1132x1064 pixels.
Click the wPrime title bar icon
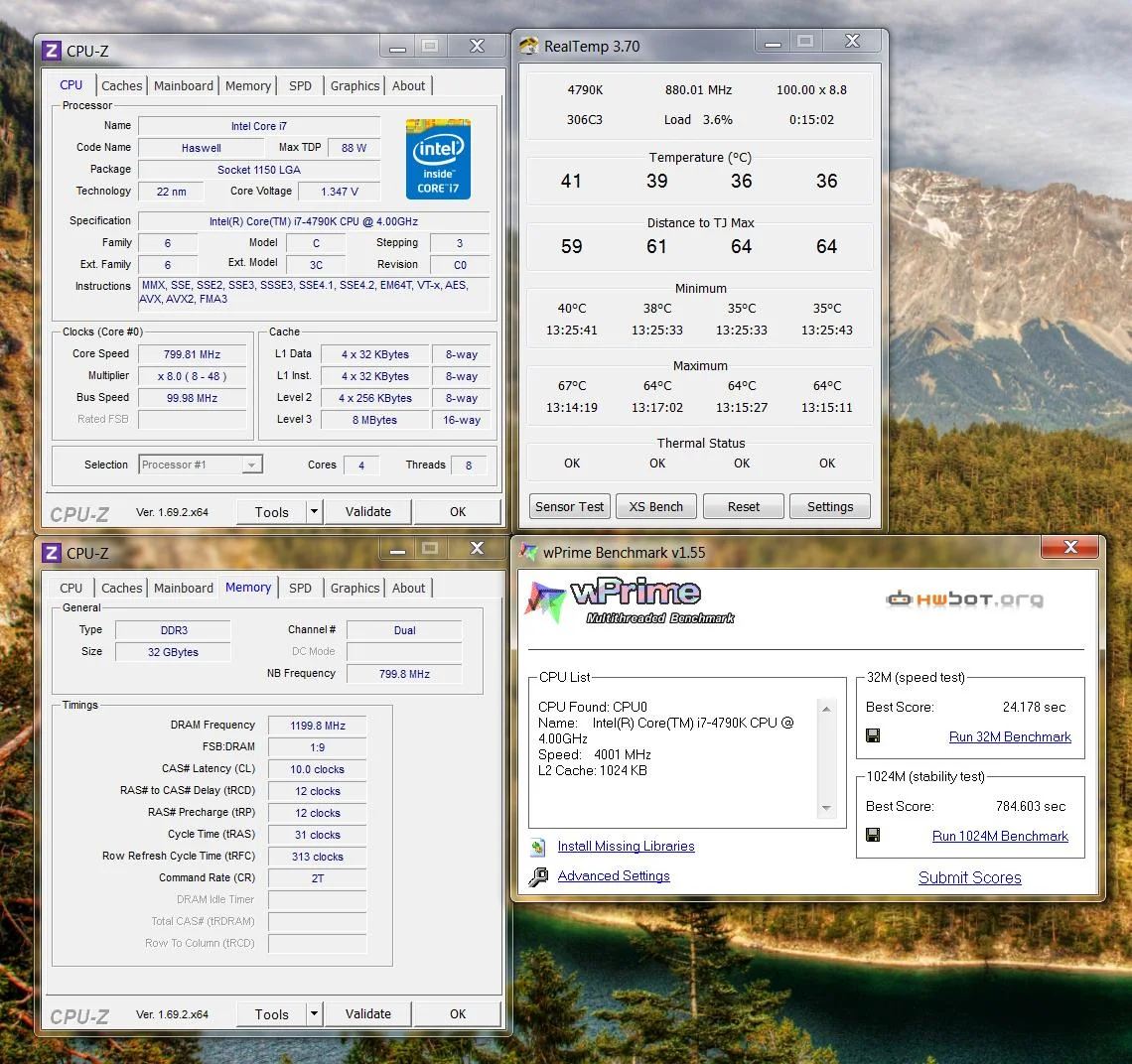(x=529, y=552)
